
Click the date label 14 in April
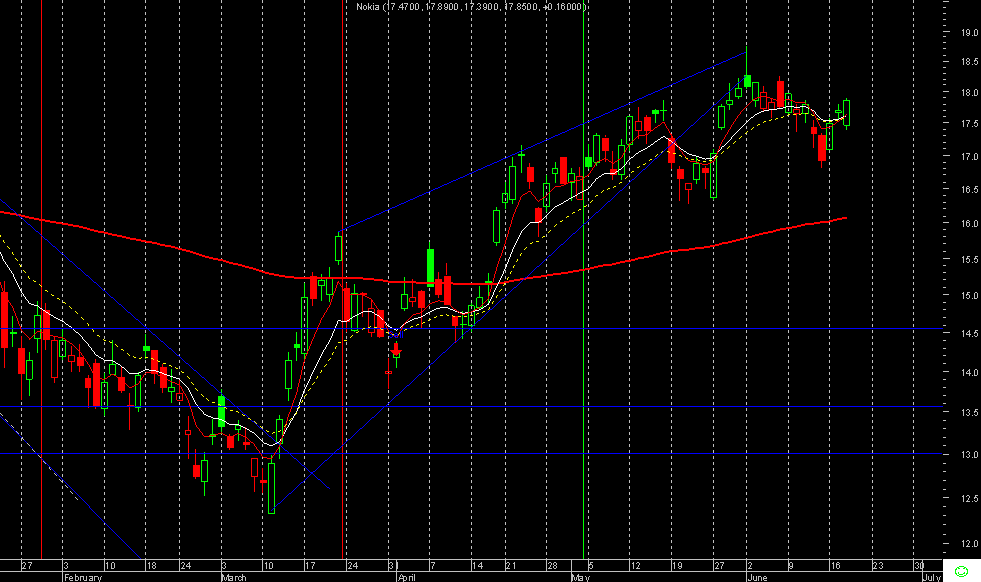(x=477, y=566)
